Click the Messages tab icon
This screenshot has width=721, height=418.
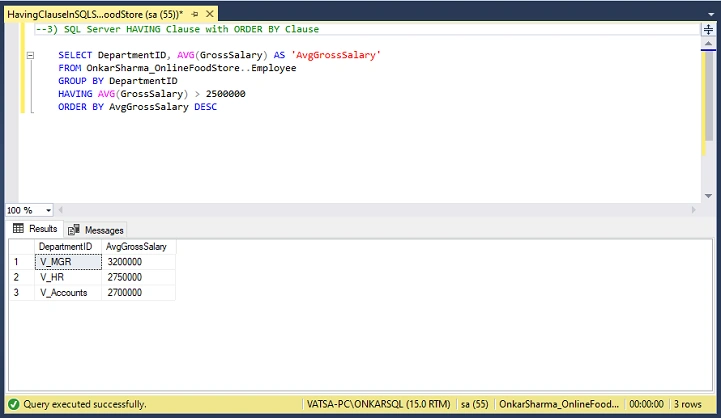[74, 230]
